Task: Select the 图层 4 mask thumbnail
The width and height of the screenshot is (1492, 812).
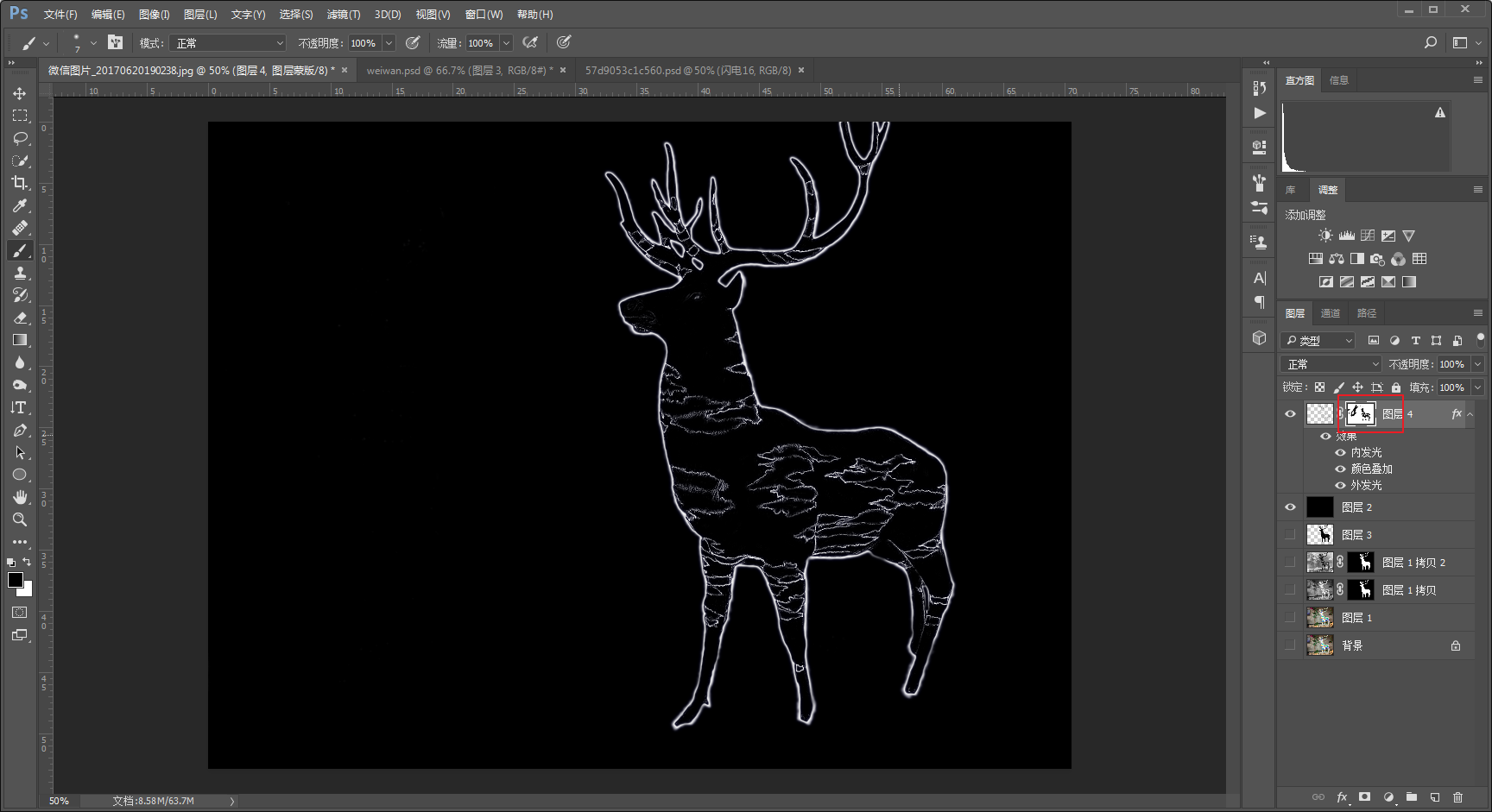Action: tap(1361, 414)
